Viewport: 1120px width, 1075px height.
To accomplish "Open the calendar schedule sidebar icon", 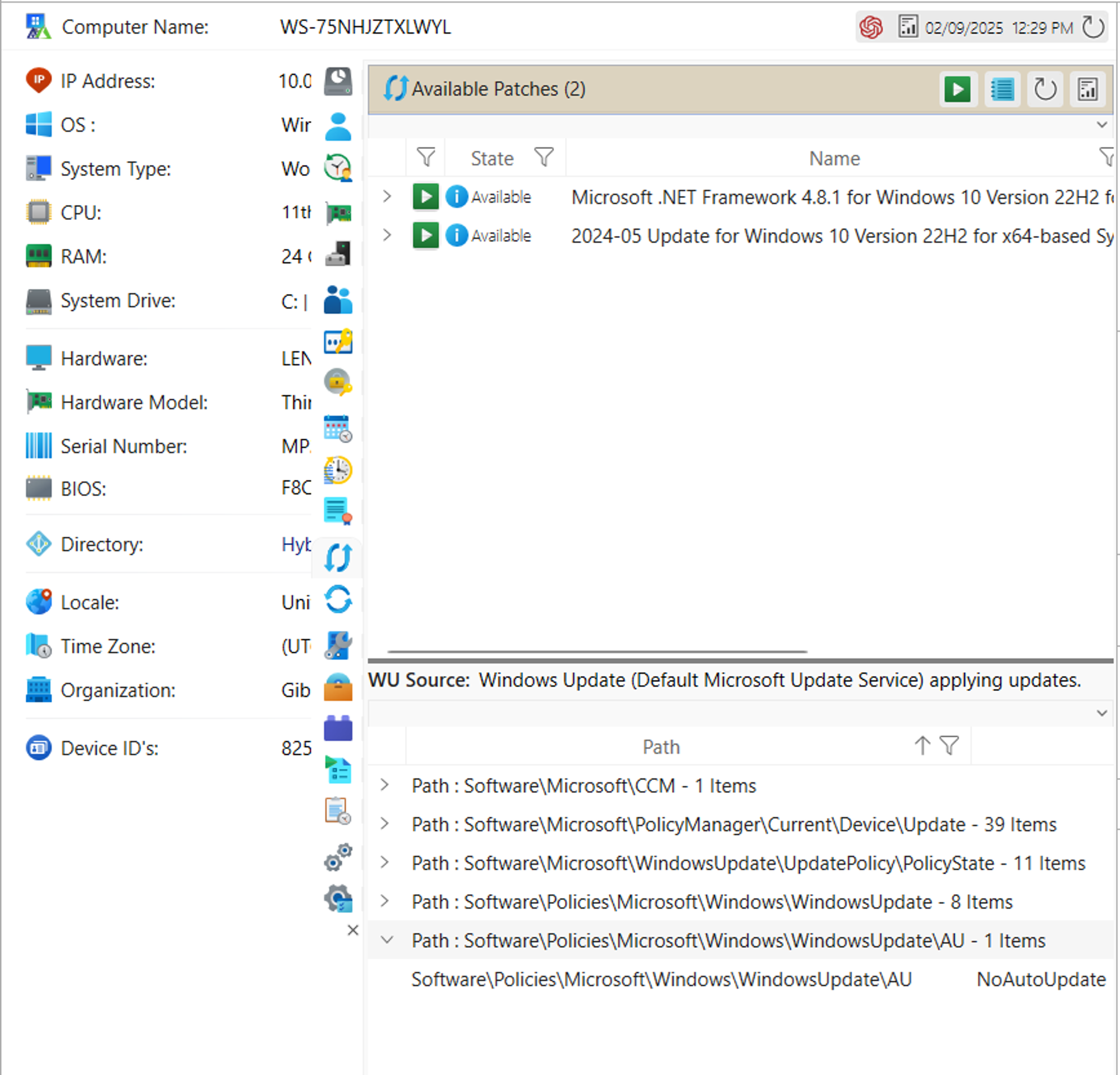I will pos(338,428).
